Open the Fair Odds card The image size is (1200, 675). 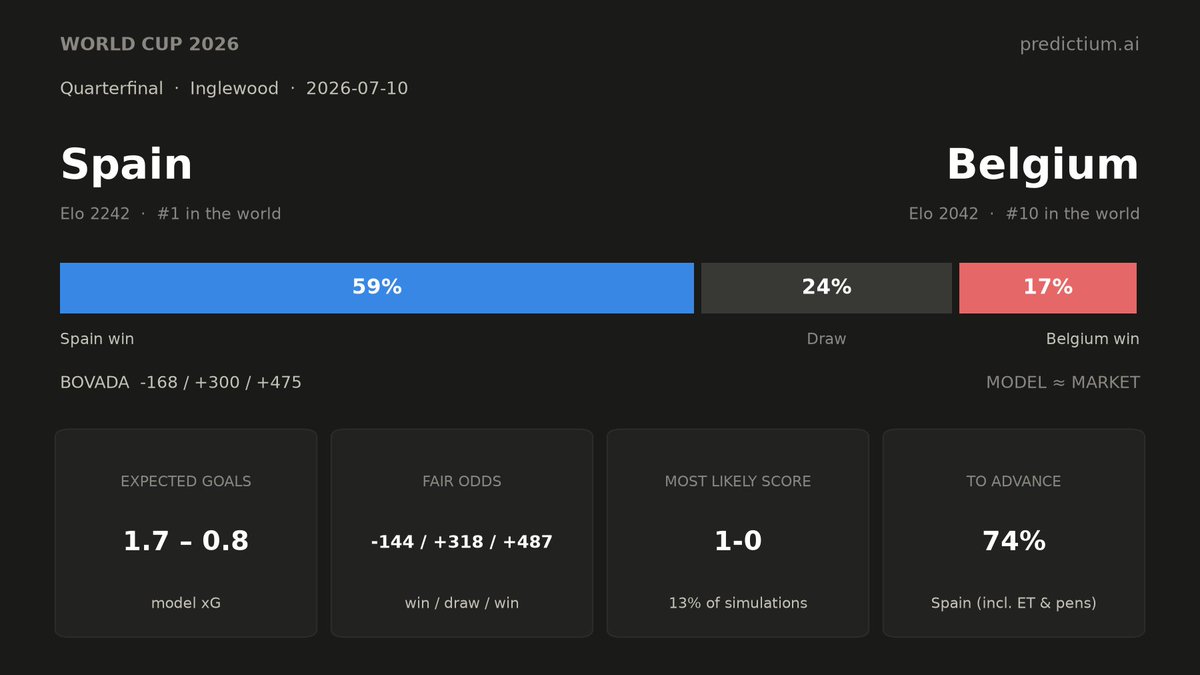click(462, 533)
